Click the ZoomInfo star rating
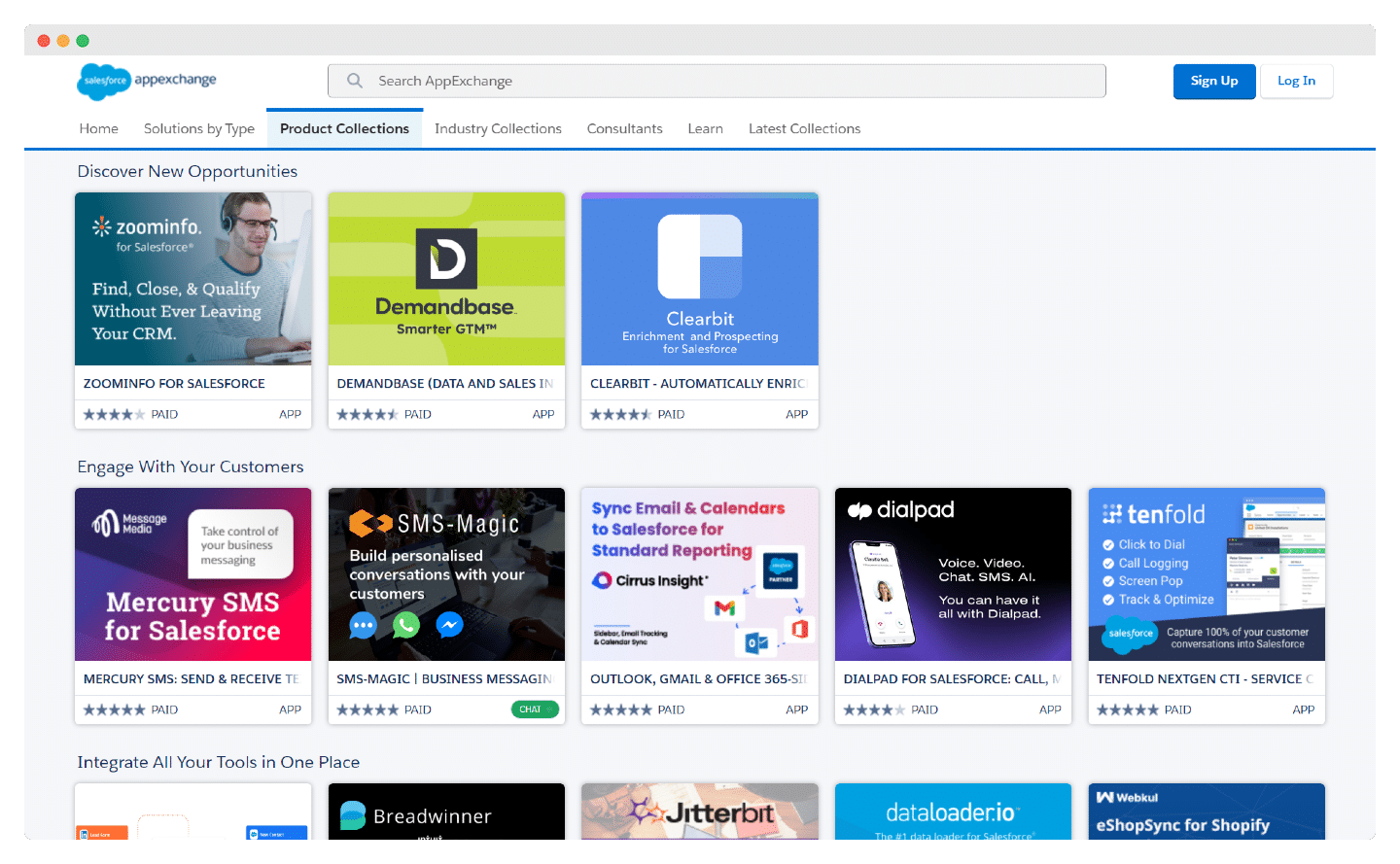Viewport: 1400px width, 864px height. pos(114,414)
